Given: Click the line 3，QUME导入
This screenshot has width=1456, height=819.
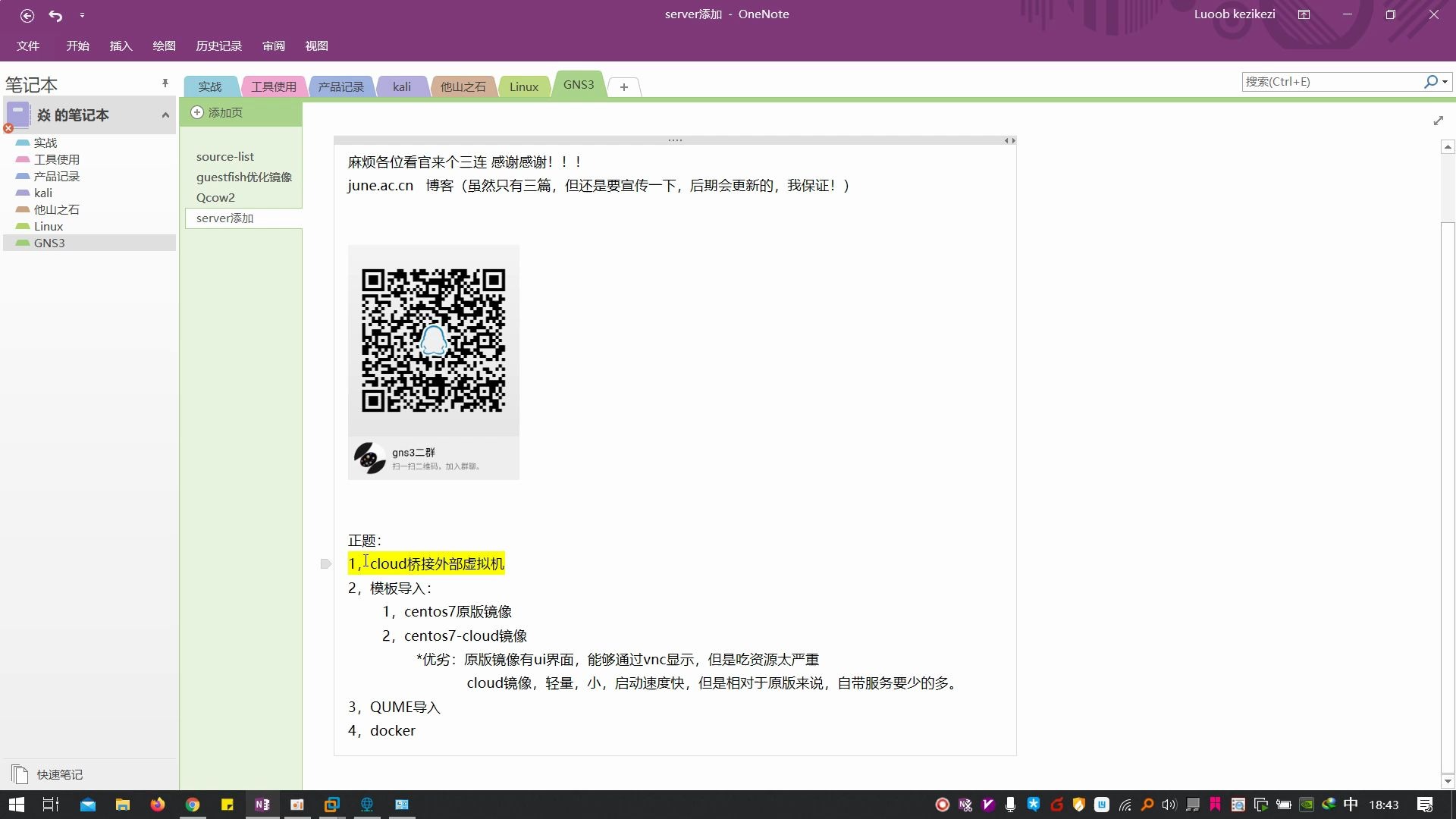Looking at the screenshot, I should click(x=394, y=708).
